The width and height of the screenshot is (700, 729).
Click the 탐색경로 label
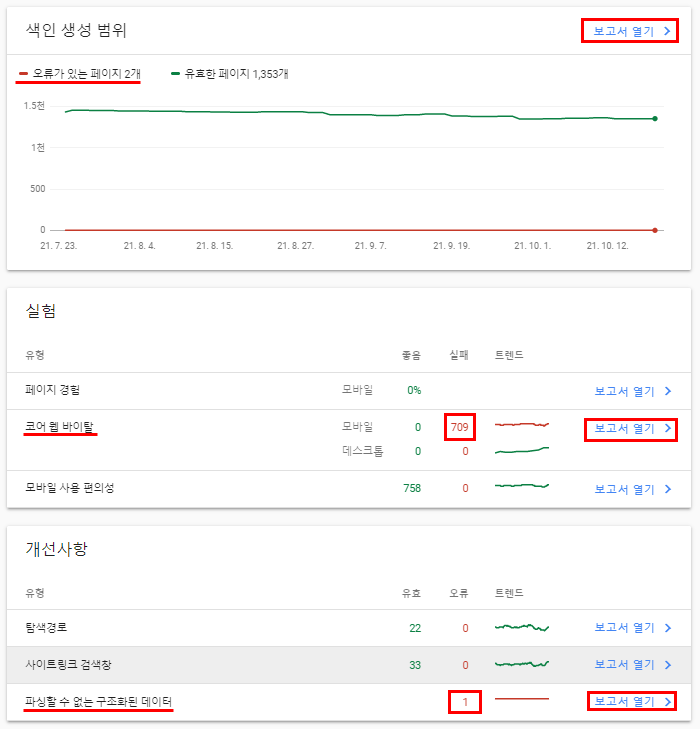[x=46, y=627]
